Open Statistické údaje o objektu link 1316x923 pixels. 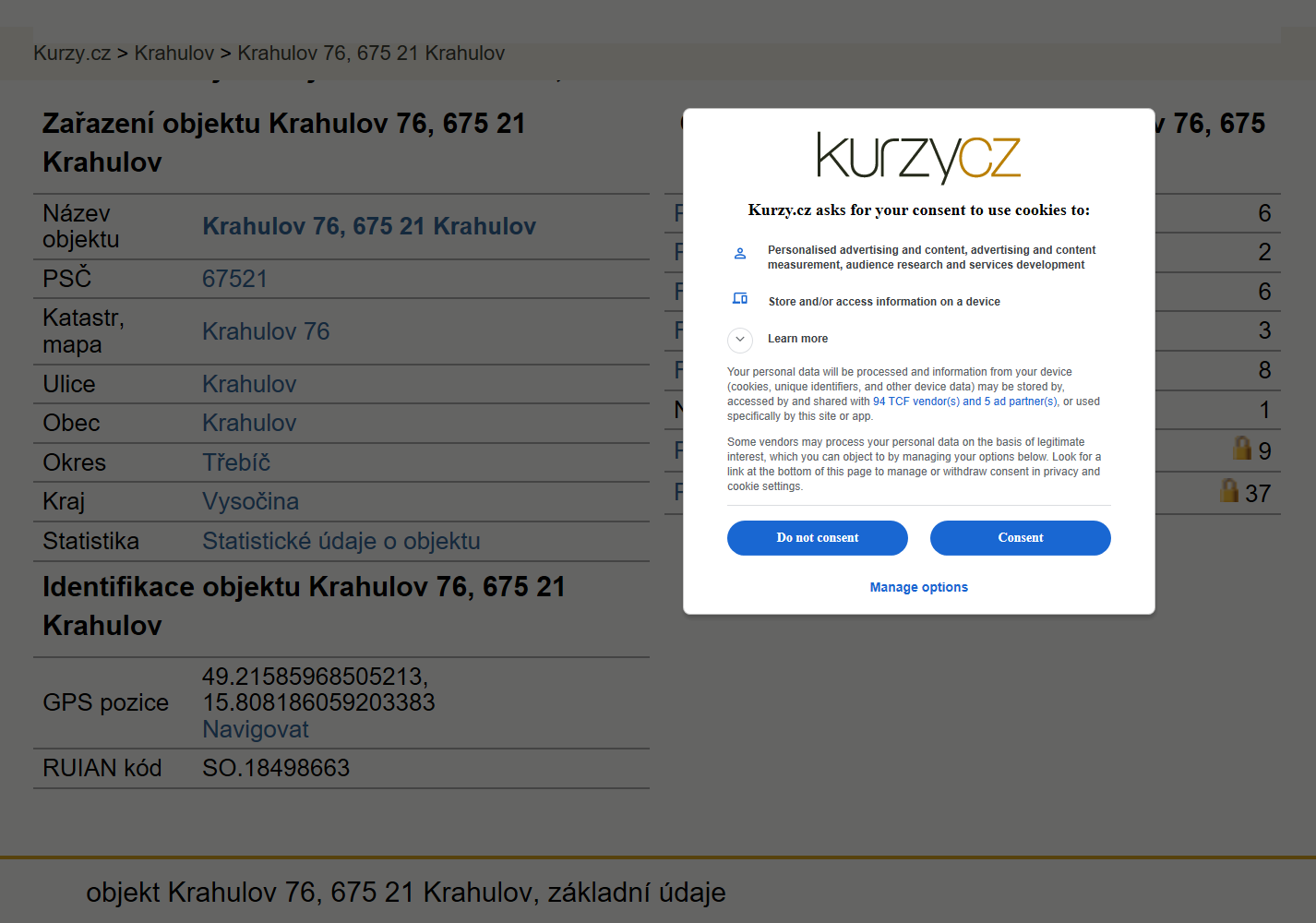pos(341,541)
